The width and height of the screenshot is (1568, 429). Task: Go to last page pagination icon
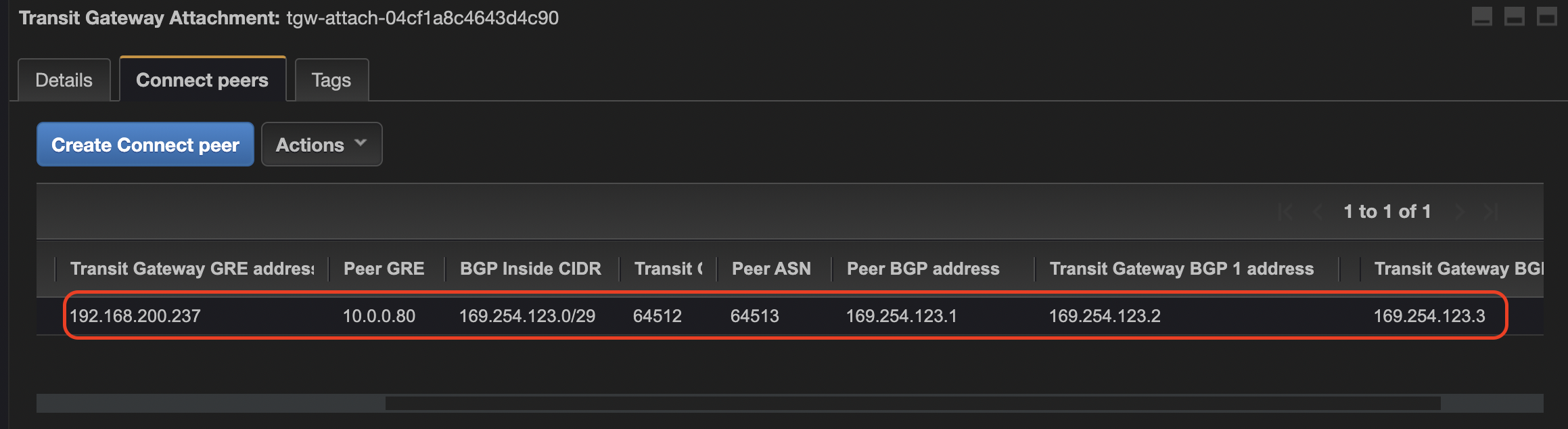[x=1491, y=212]
